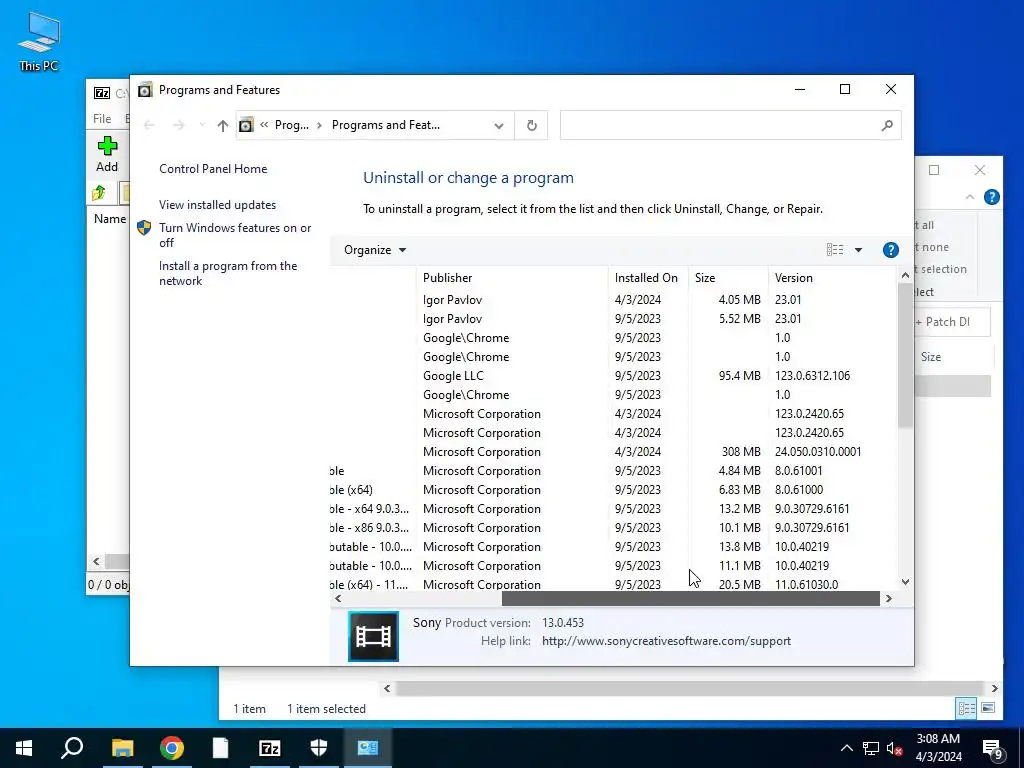Select the 13.2 MB Microsoft Corporation row

[x=614, y=508]
